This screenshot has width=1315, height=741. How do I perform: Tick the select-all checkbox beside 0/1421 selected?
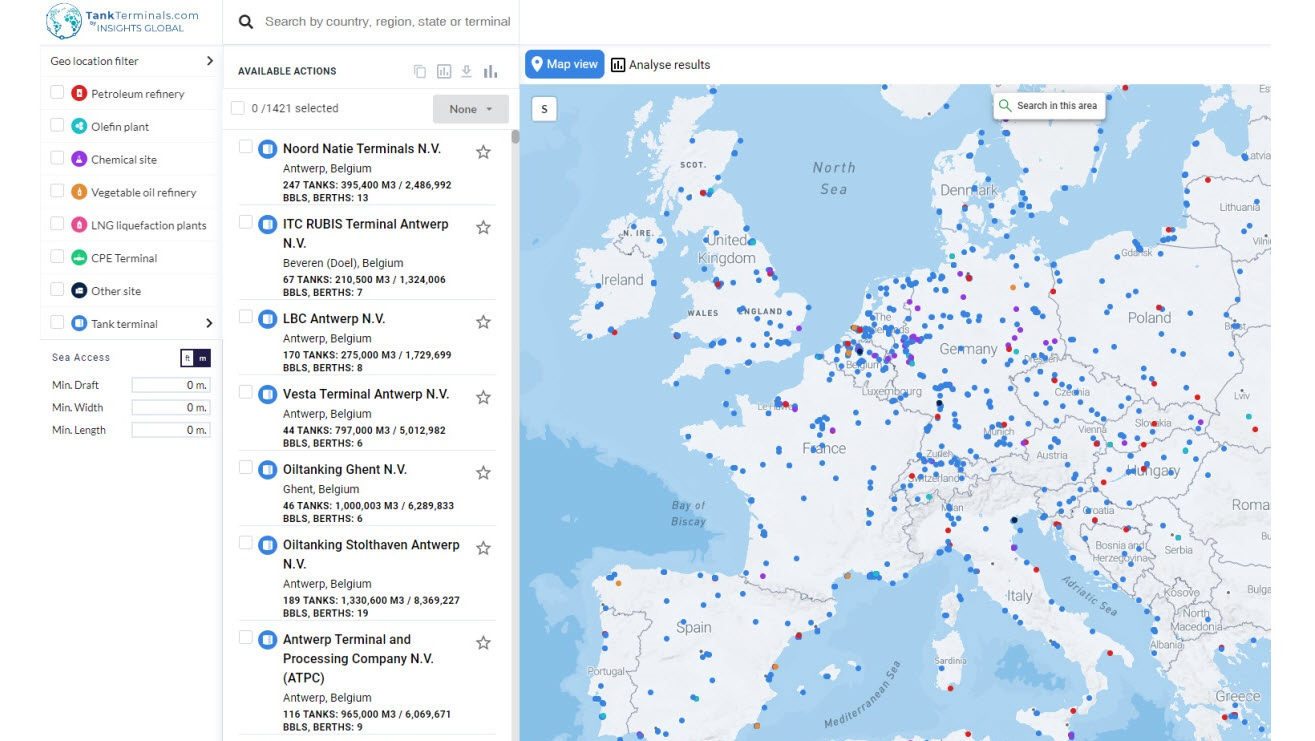click(238, 108)
